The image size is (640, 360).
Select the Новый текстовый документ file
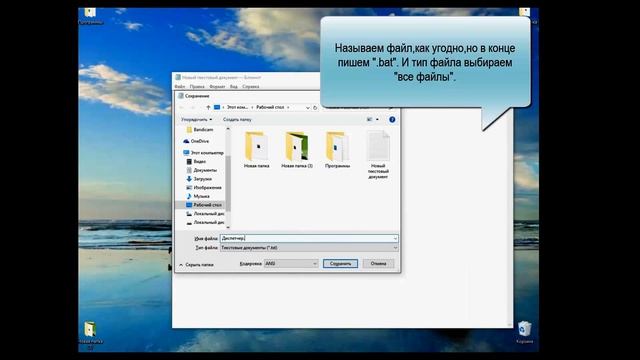(378, 155)
